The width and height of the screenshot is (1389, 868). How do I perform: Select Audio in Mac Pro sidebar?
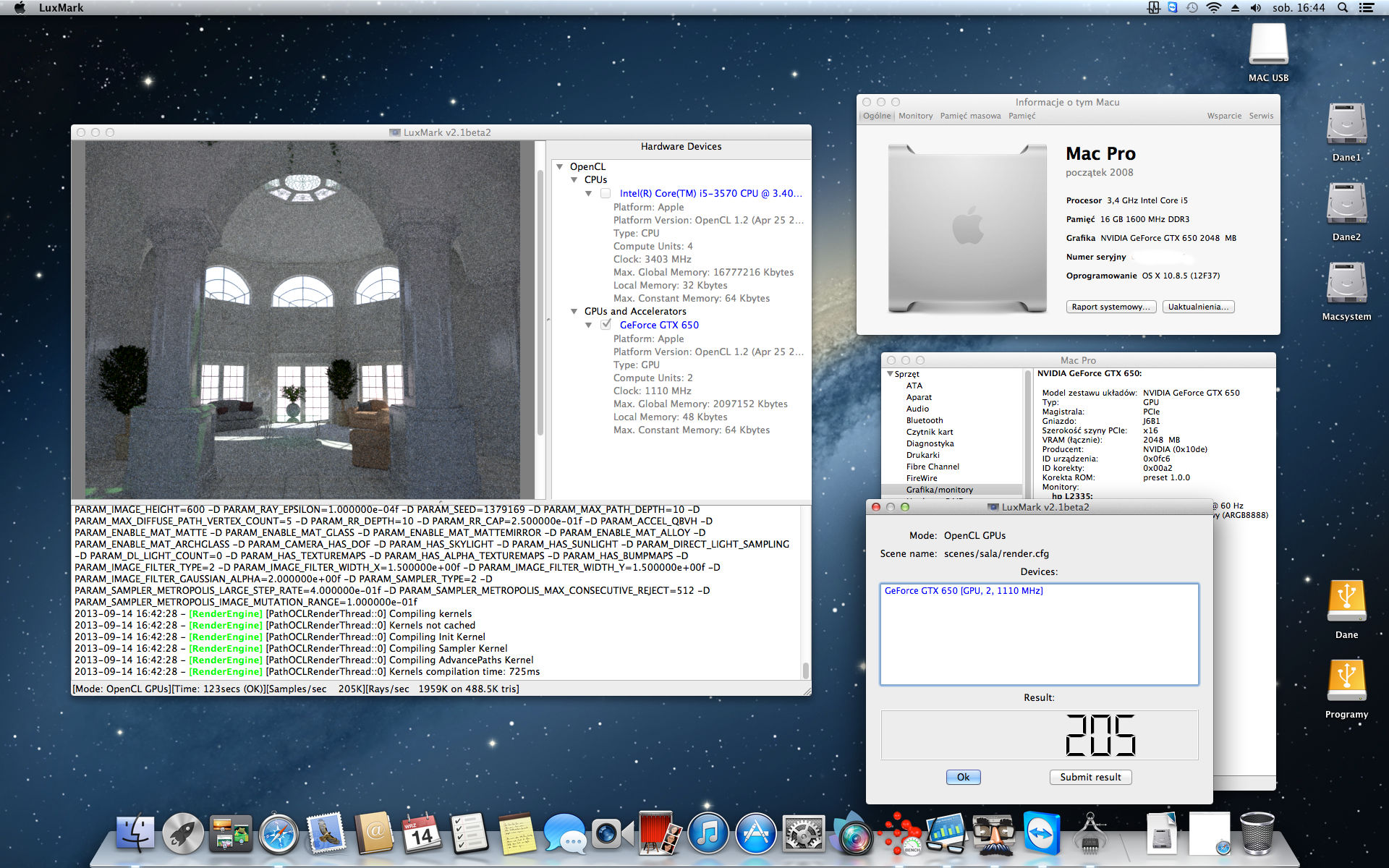point(917,409)
